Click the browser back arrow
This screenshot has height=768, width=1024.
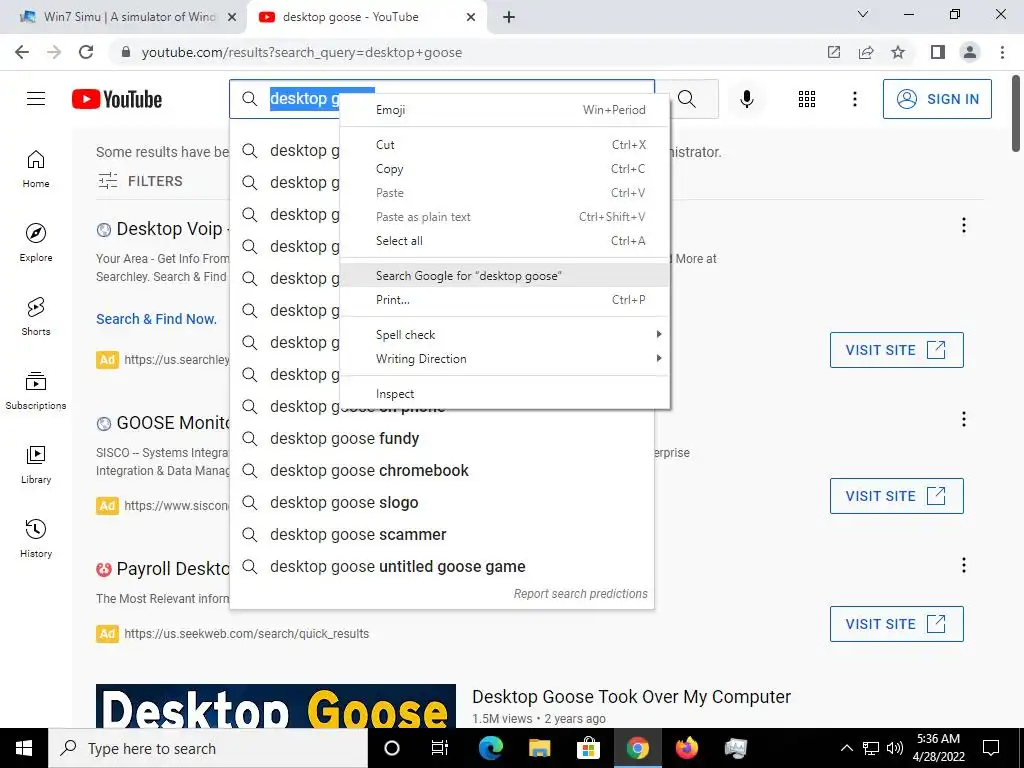click(x=22, y=52)
